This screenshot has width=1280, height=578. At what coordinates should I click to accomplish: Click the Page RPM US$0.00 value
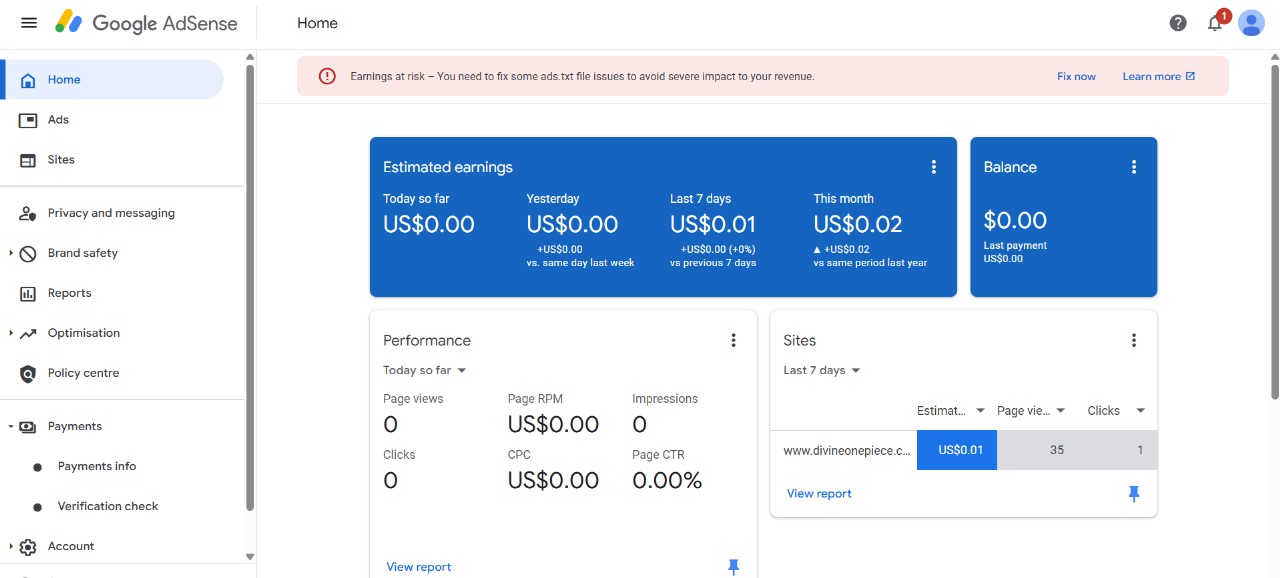click(553, 425)
